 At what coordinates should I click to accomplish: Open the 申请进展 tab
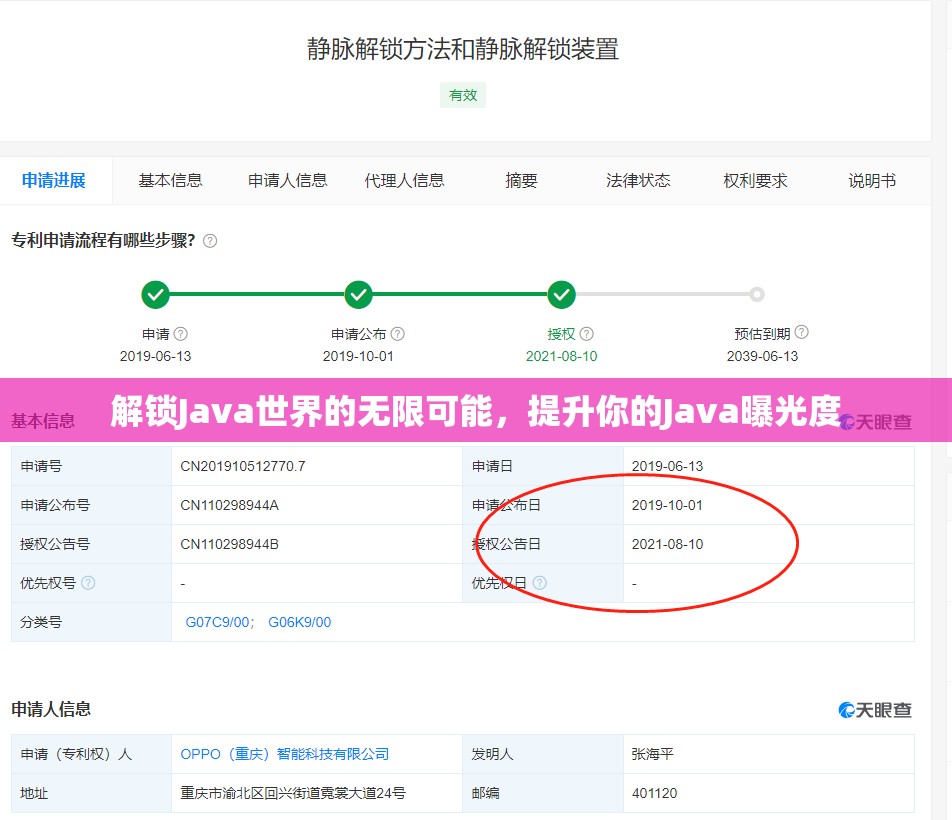coord(54,180)
